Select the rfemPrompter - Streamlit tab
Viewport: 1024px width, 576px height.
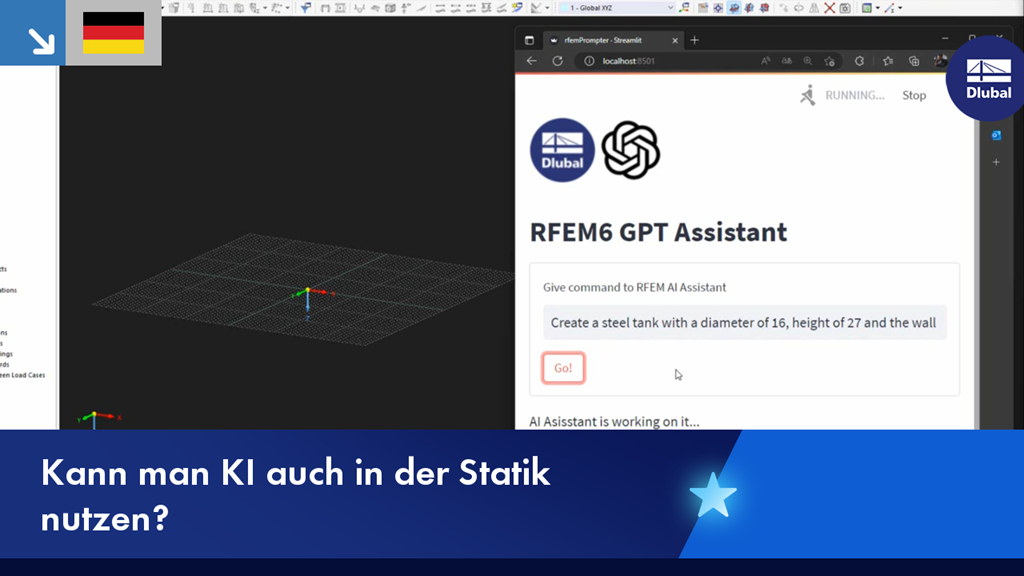611,40
